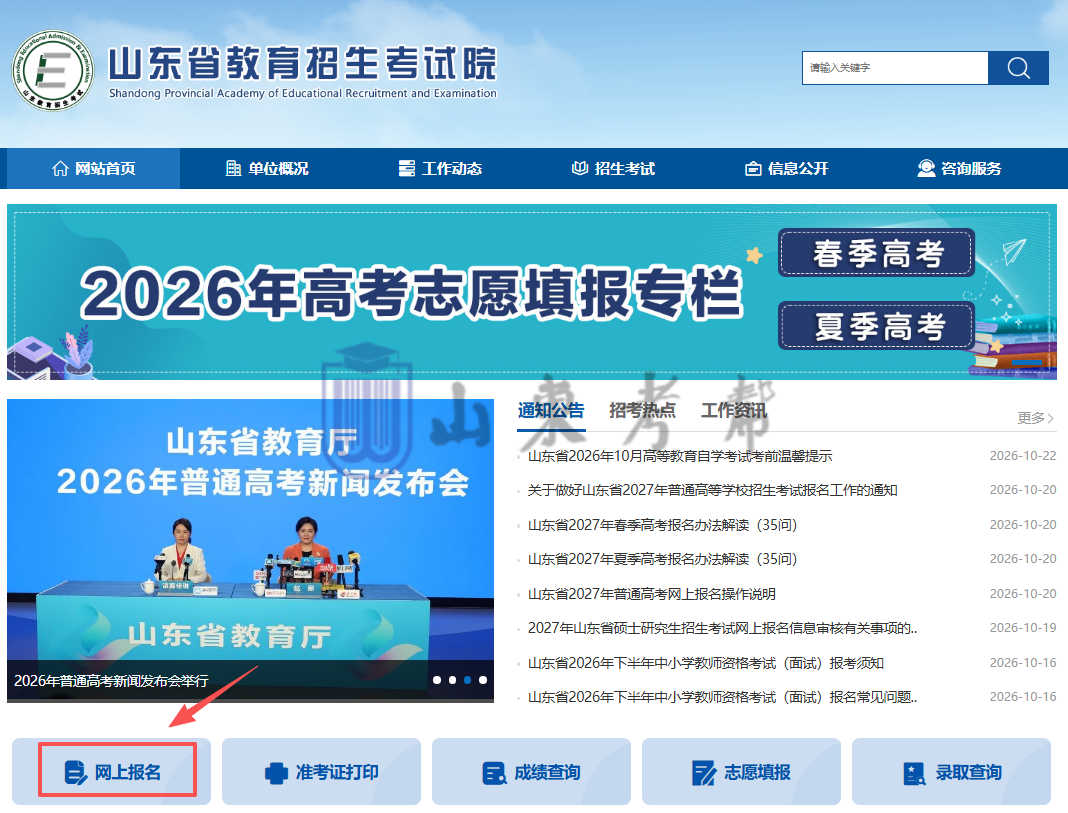Image resolution: width=1068 pixels, height=813 pixels.
Task: Click the list icon beside 工作动态
Action: click(x=407, y=168)
